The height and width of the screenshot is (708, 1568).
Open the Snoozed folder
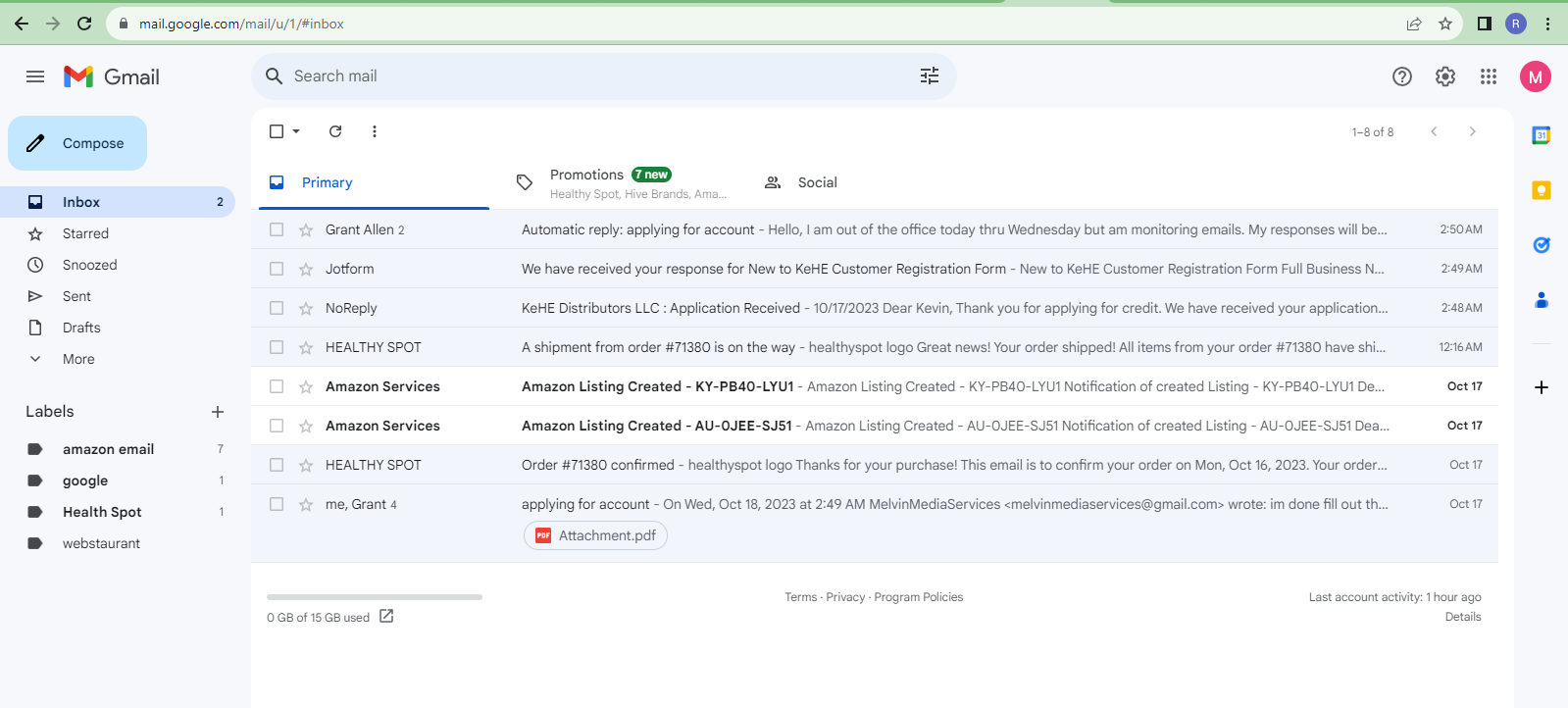[118, 265]
